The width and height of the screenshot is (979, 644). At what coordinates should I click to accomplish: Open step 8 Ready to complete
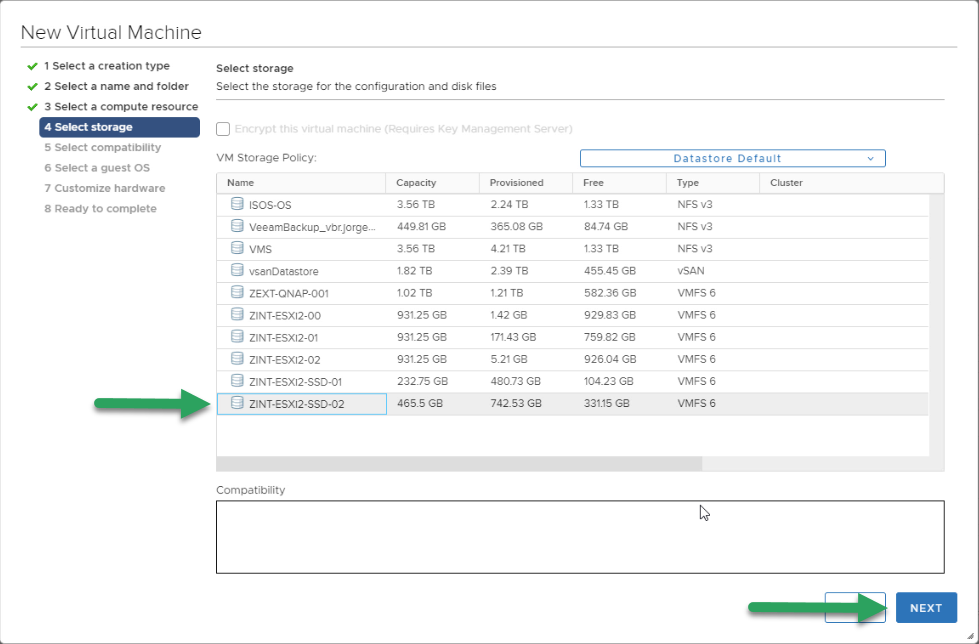100,209
